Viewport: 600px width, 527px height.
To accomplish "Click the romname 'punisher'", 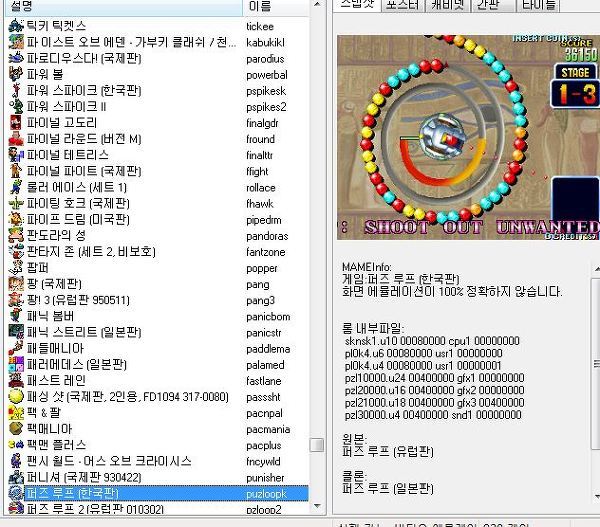I will point(265,478).
